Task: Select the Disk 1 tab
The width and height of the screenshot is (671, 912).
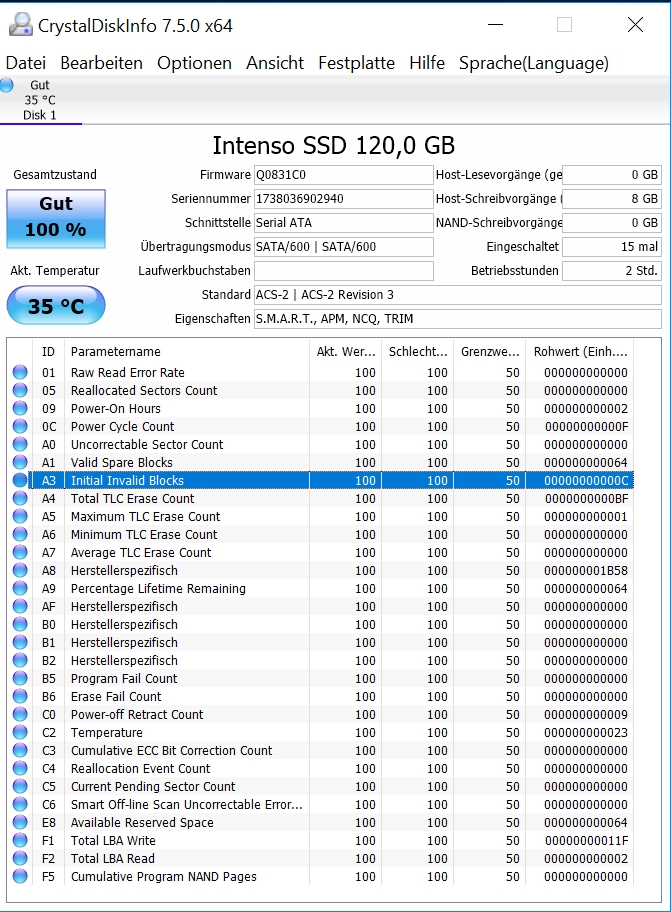Action: click(x=40, y=100)
